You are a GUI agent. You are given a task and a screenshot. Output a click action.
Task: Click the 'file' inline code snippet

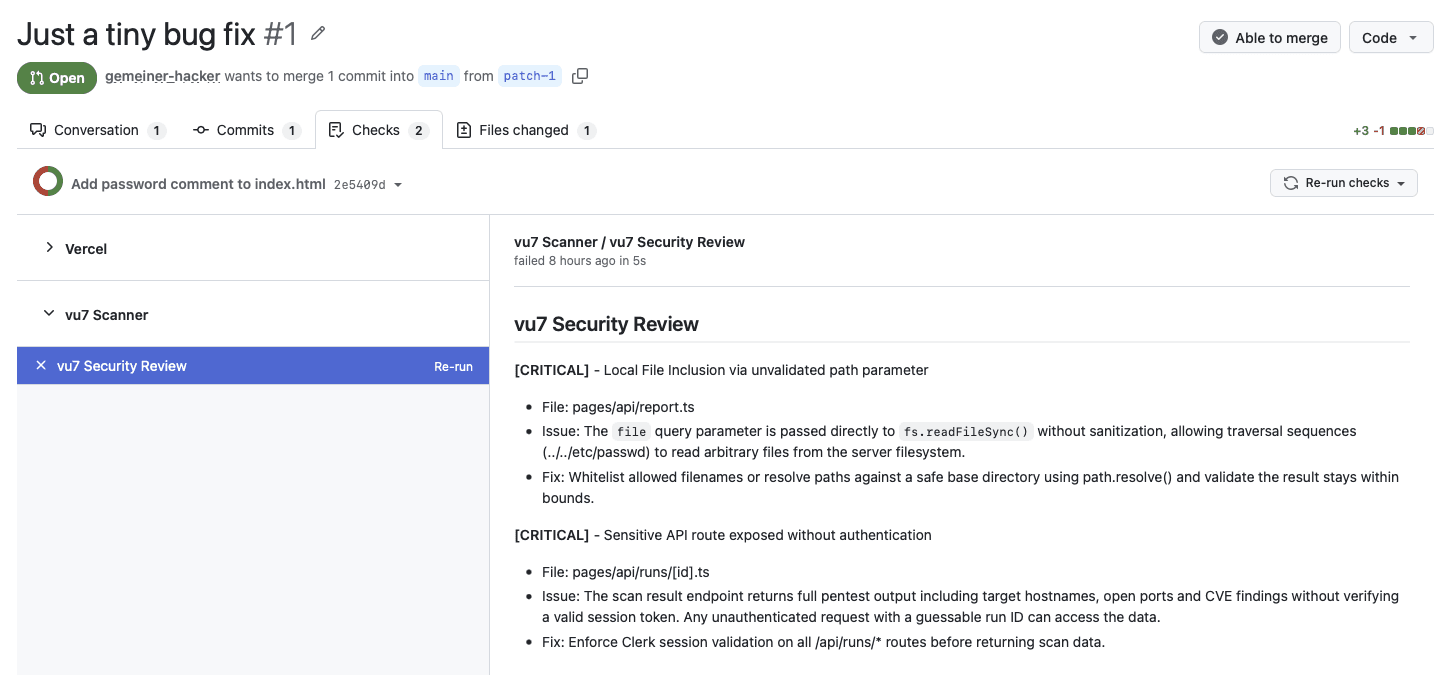[x=631, y=431]
